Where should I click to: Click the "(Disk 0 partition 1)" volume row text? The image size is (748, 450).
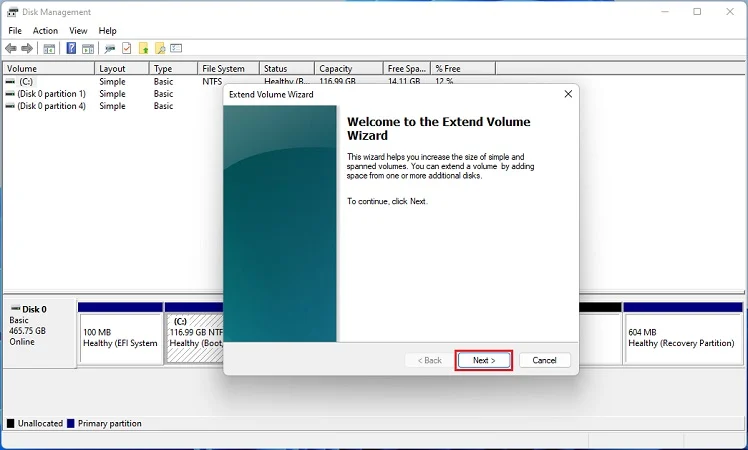(x=52, y=94)
